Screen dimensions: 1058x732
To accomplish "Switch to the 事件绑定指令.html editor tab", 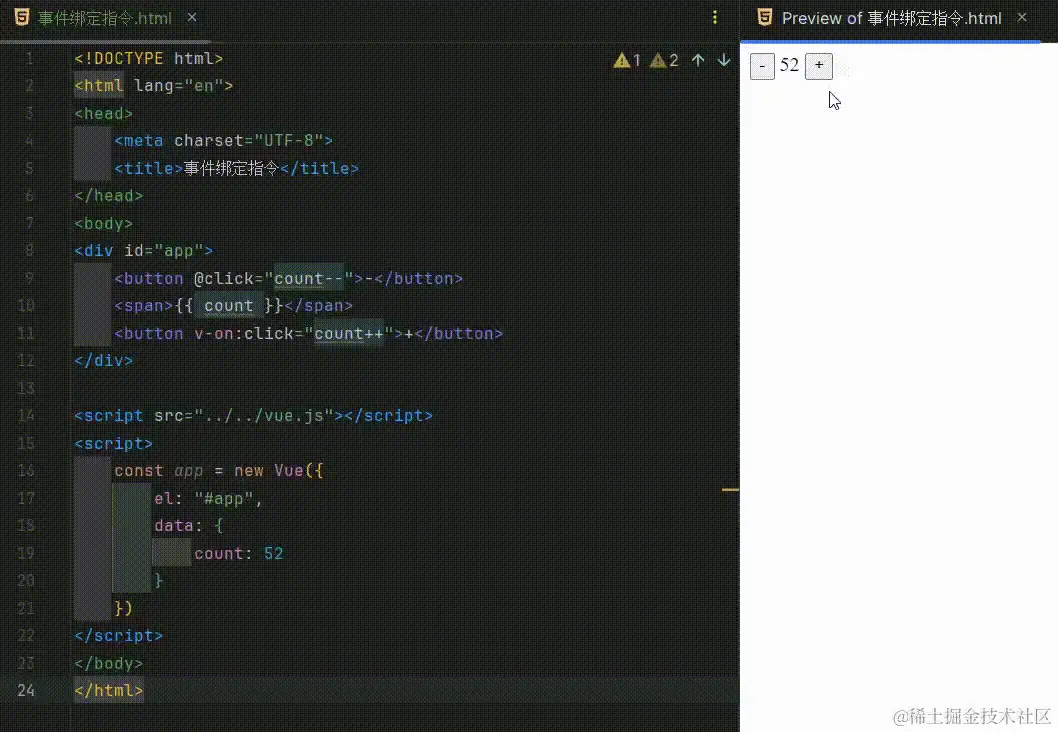I will [105, 18].
